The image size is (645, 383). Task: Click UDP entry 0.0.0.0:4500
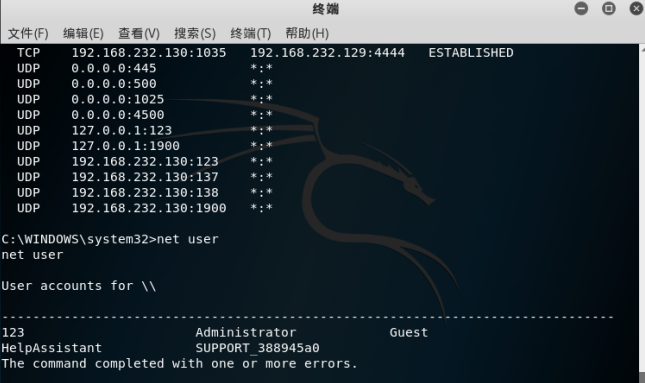pos(118,115)
